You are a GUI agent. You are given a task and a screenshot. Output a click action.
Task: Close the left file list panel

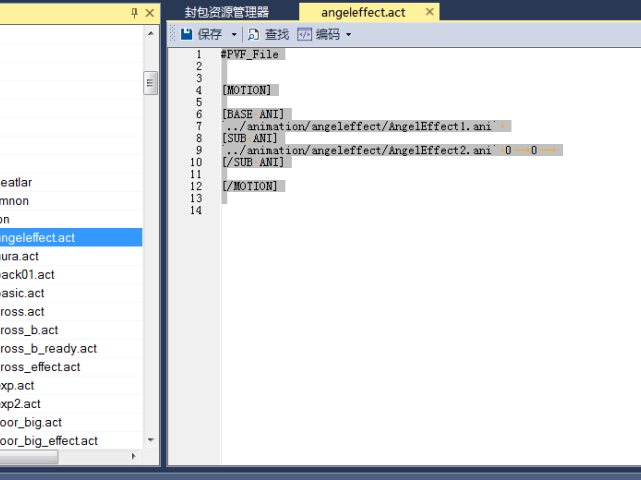150,13
